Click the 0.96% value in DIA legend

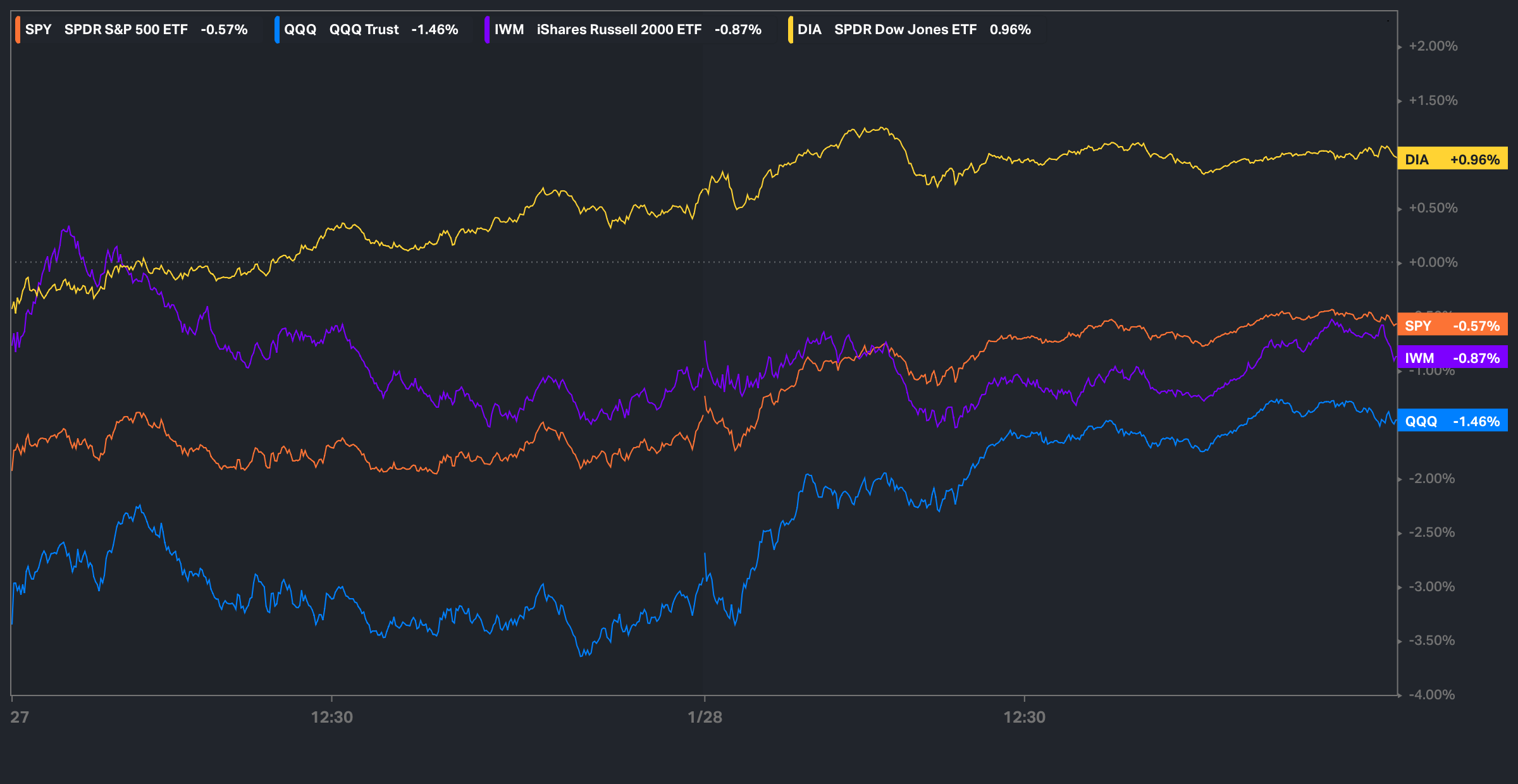(x=1010, y=30)
